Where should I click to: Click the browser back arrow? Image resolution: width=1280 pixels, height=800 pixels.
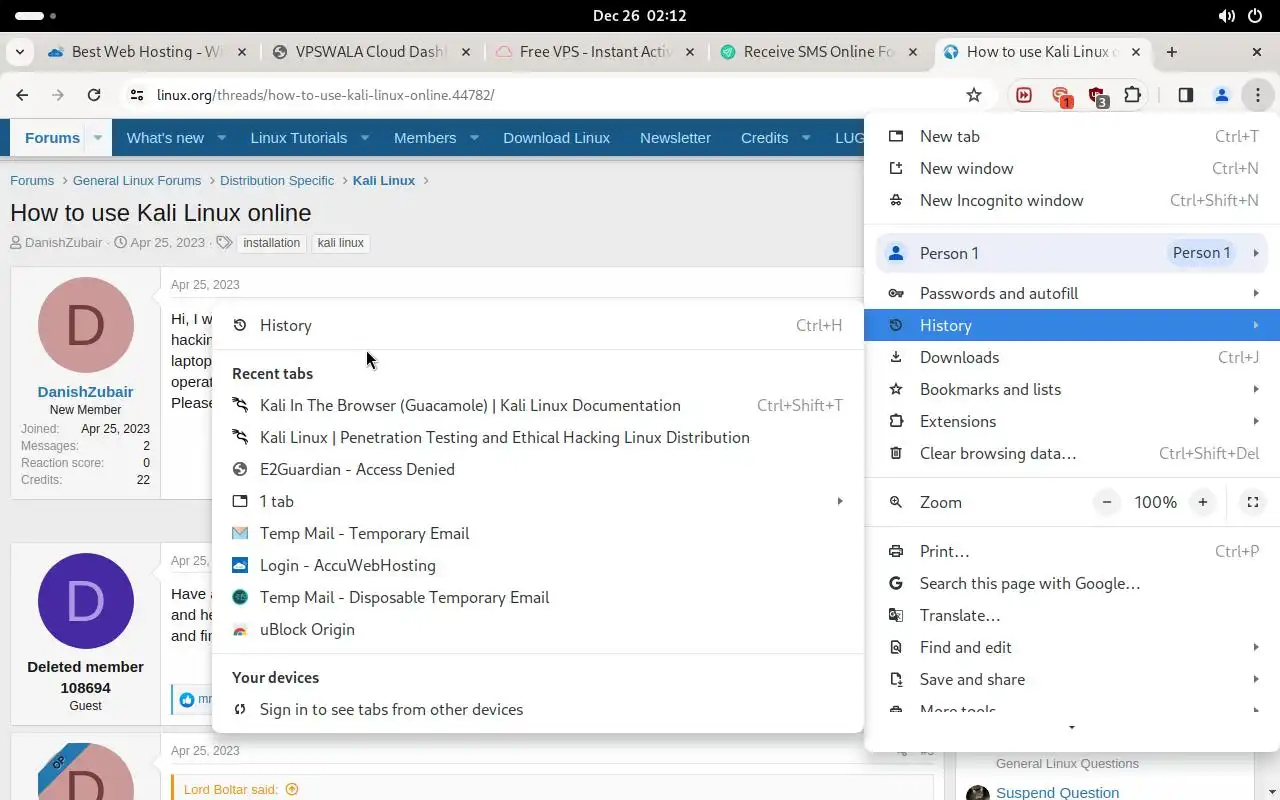click(x=22, y=95)
